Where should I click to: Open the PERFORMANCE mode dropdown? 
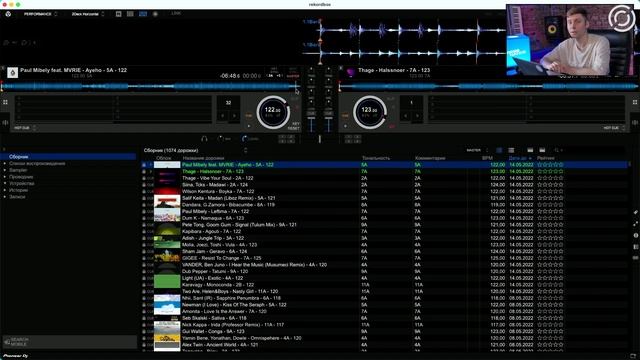point(40,14)
